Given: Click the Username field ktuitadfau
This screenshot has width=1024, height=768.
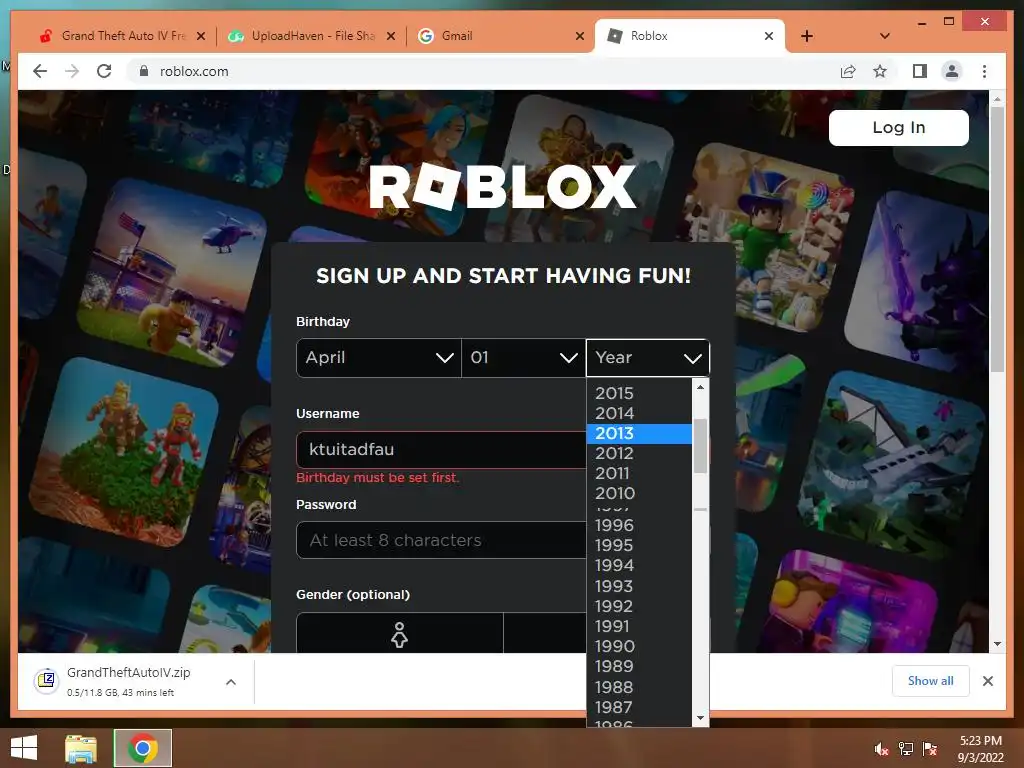Looking at the screenshot, I should click(441, 450).
